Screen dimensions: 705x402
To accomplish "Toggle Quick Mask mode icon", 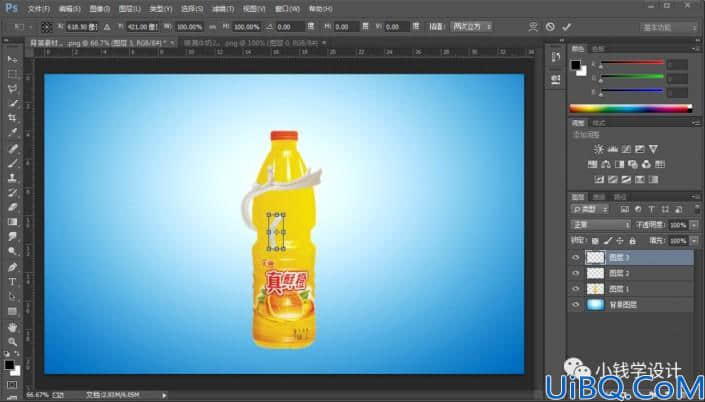I will 12,385.
